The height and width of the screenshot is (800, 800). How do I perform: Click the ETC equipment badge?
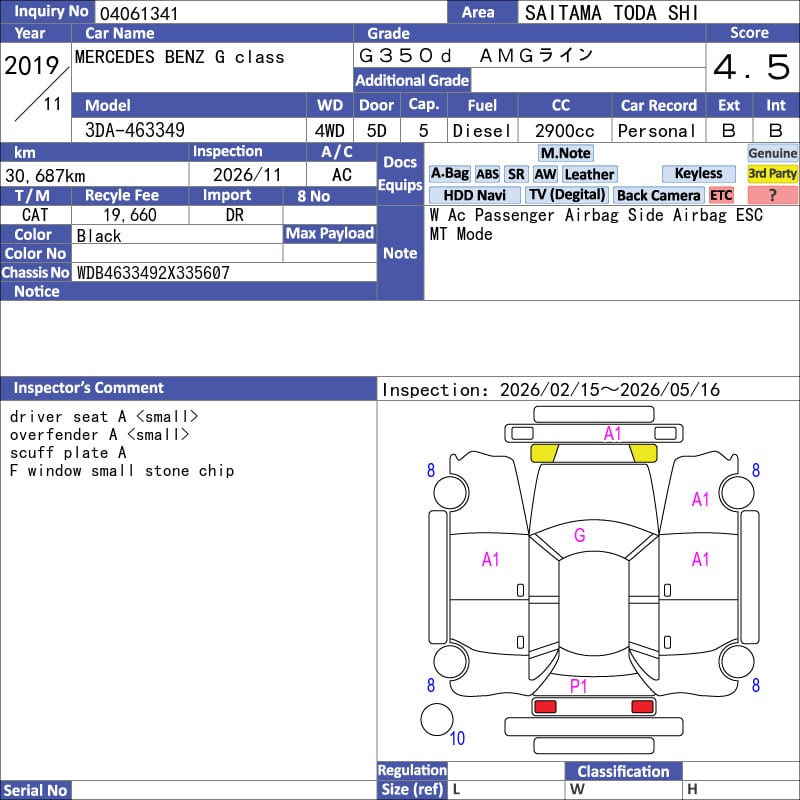pyautogui.click(x=721, y=195)
